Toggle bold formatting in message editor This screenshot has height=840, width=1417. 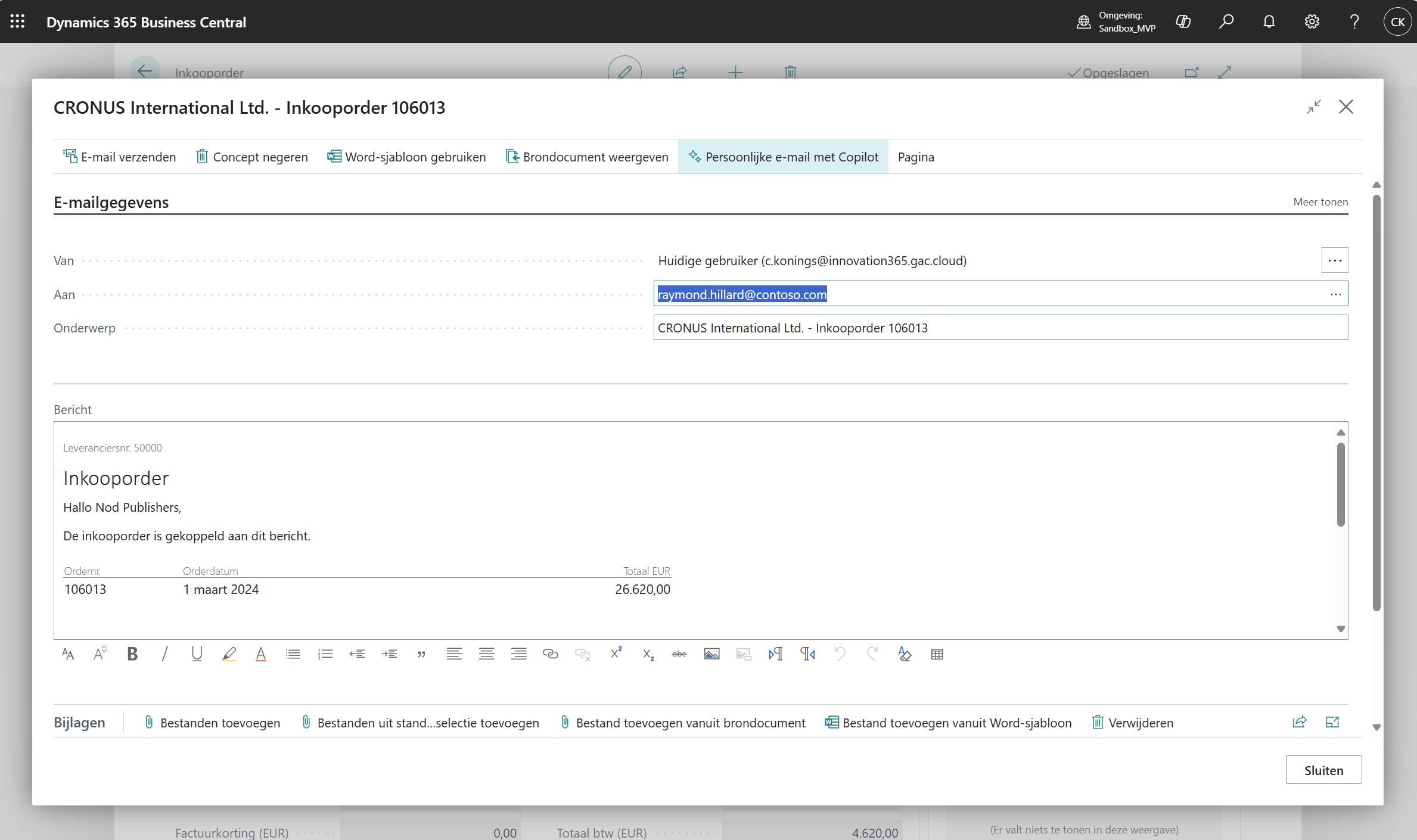click(132, 654)
